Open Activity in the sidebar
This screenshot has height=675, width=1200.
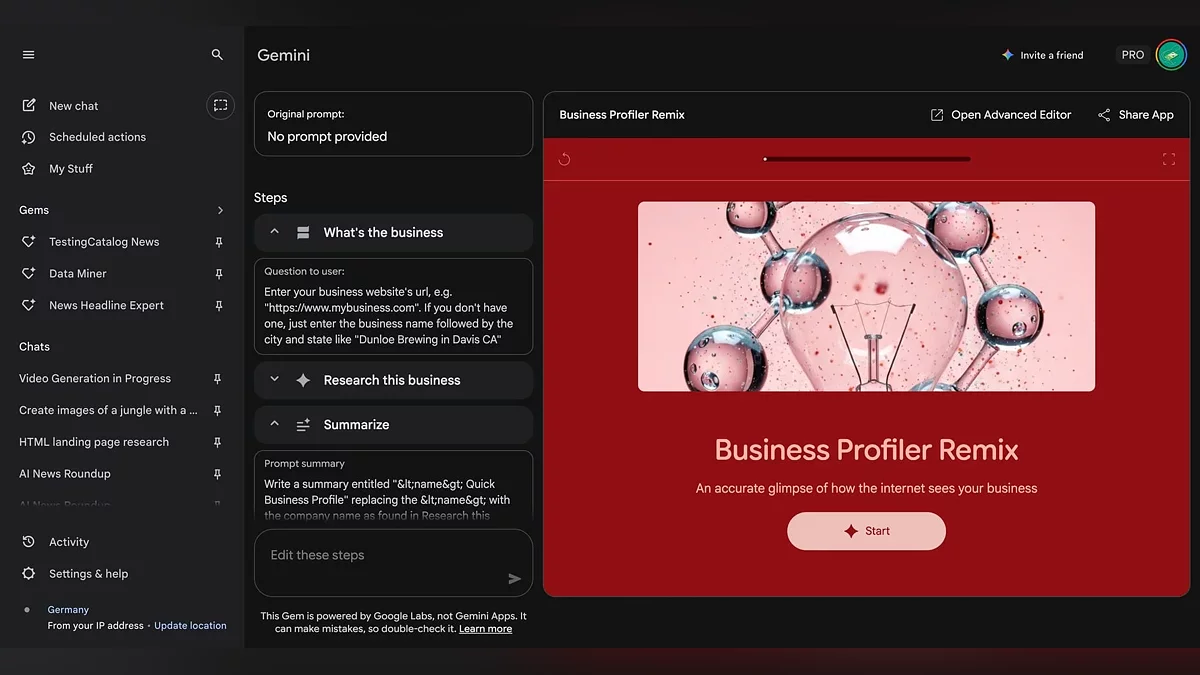pyautogui.click(x=69, y=542)
